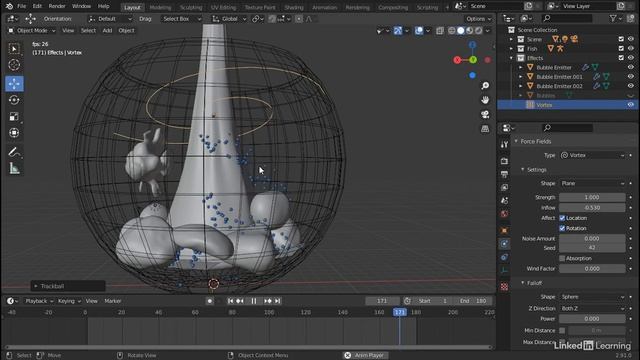This screenshot has width=640, height=360.
Task: Open the Object Mode dropdown
Action: pos(32,31)
